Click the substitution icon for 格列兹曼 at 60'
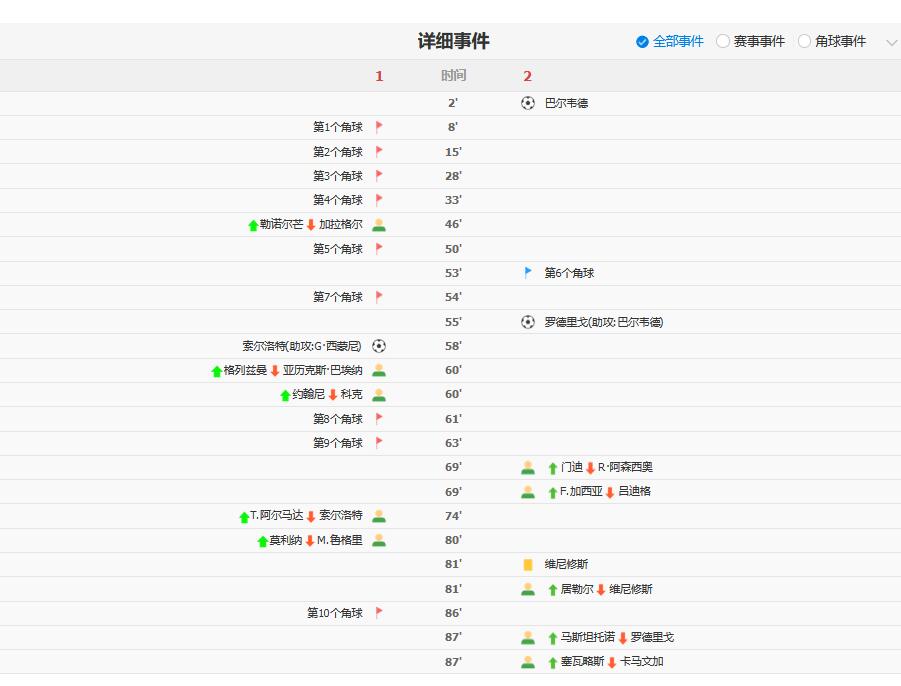This screenshot has height=686, width=901. coord(379,370)
